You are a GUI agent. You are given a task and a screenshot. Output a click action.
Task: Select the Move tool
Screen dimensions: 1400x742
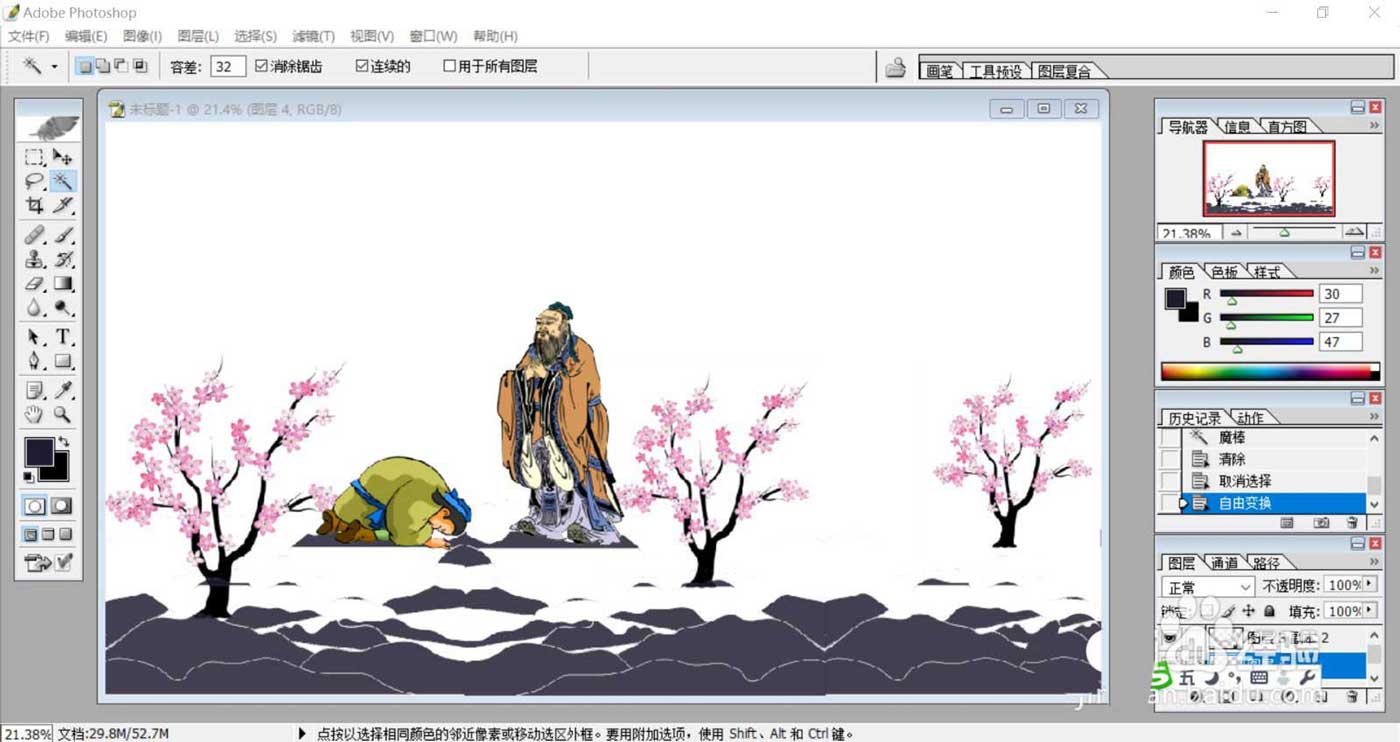pyautogui.click(x=63, y=157)
